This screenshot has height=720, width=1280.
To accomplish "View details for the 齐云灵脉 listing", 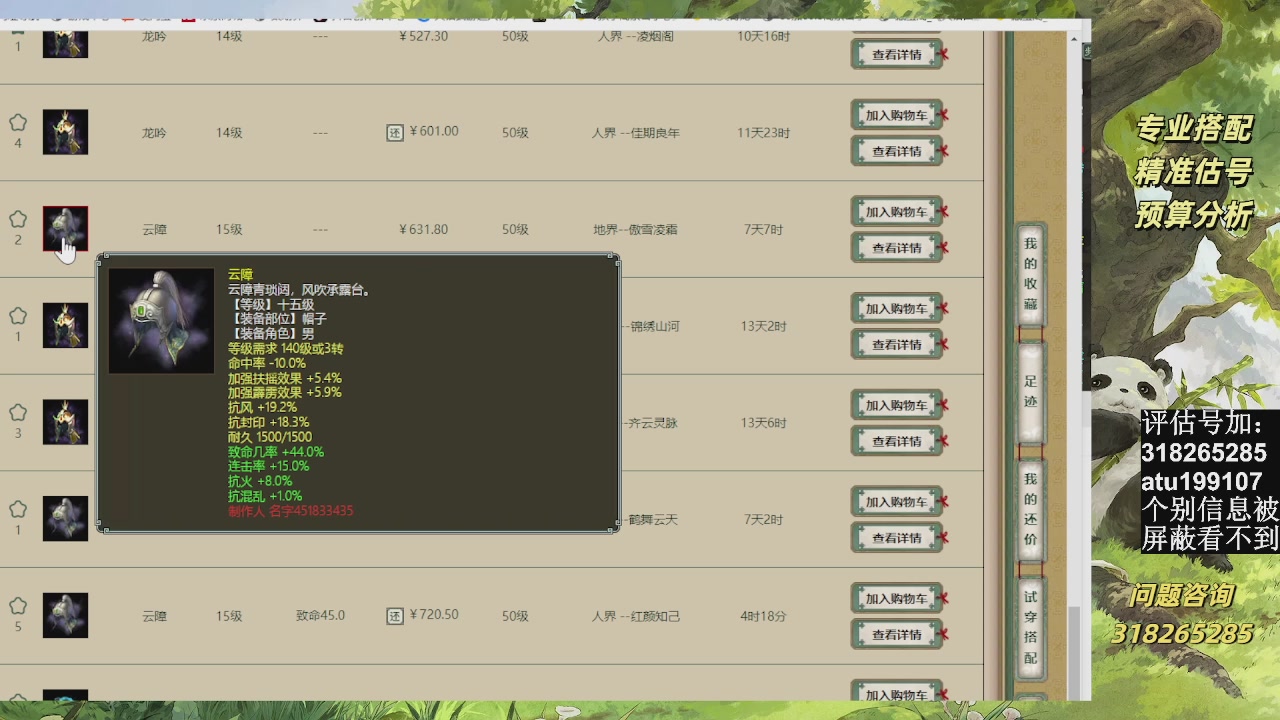I will 897,441.
